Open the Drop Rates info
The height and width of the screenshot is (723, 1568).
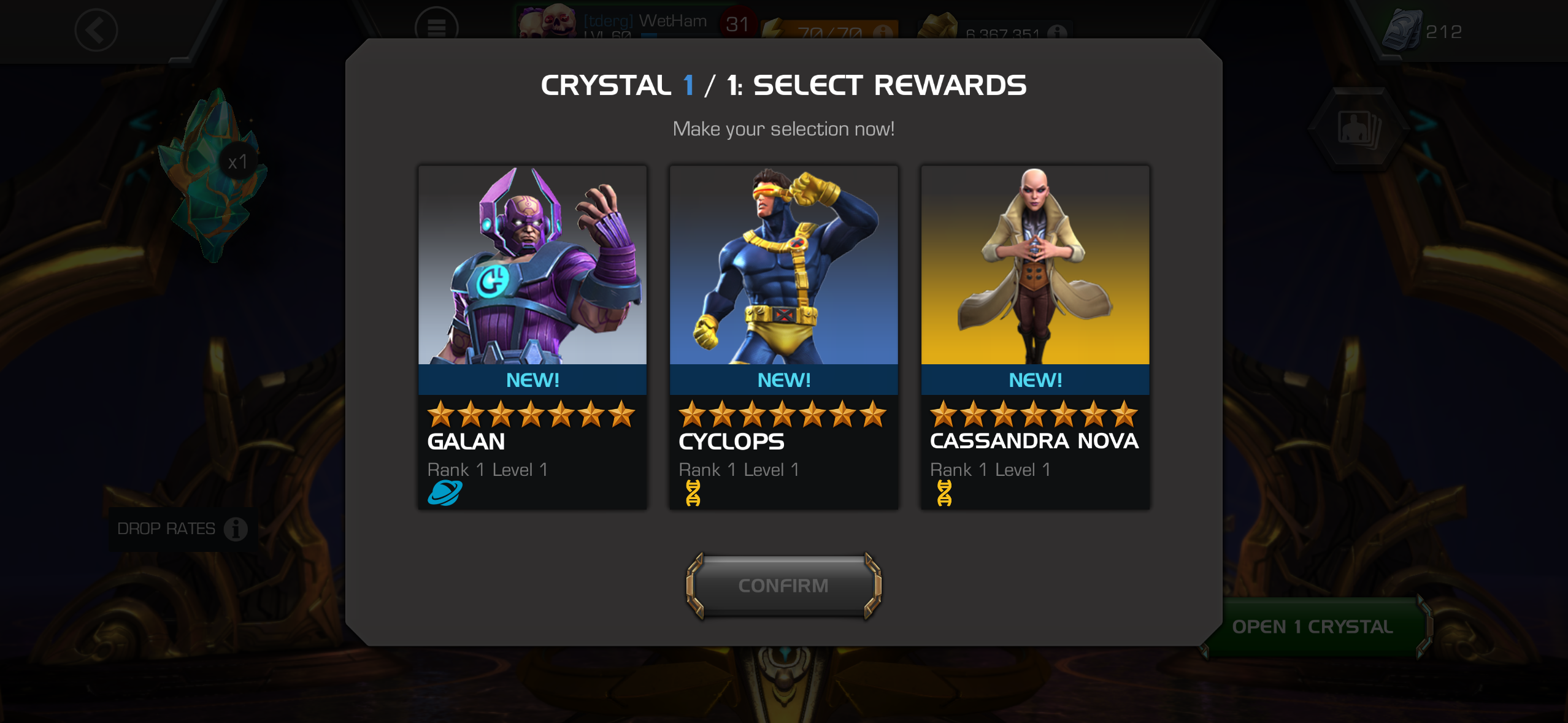(182, 529)
